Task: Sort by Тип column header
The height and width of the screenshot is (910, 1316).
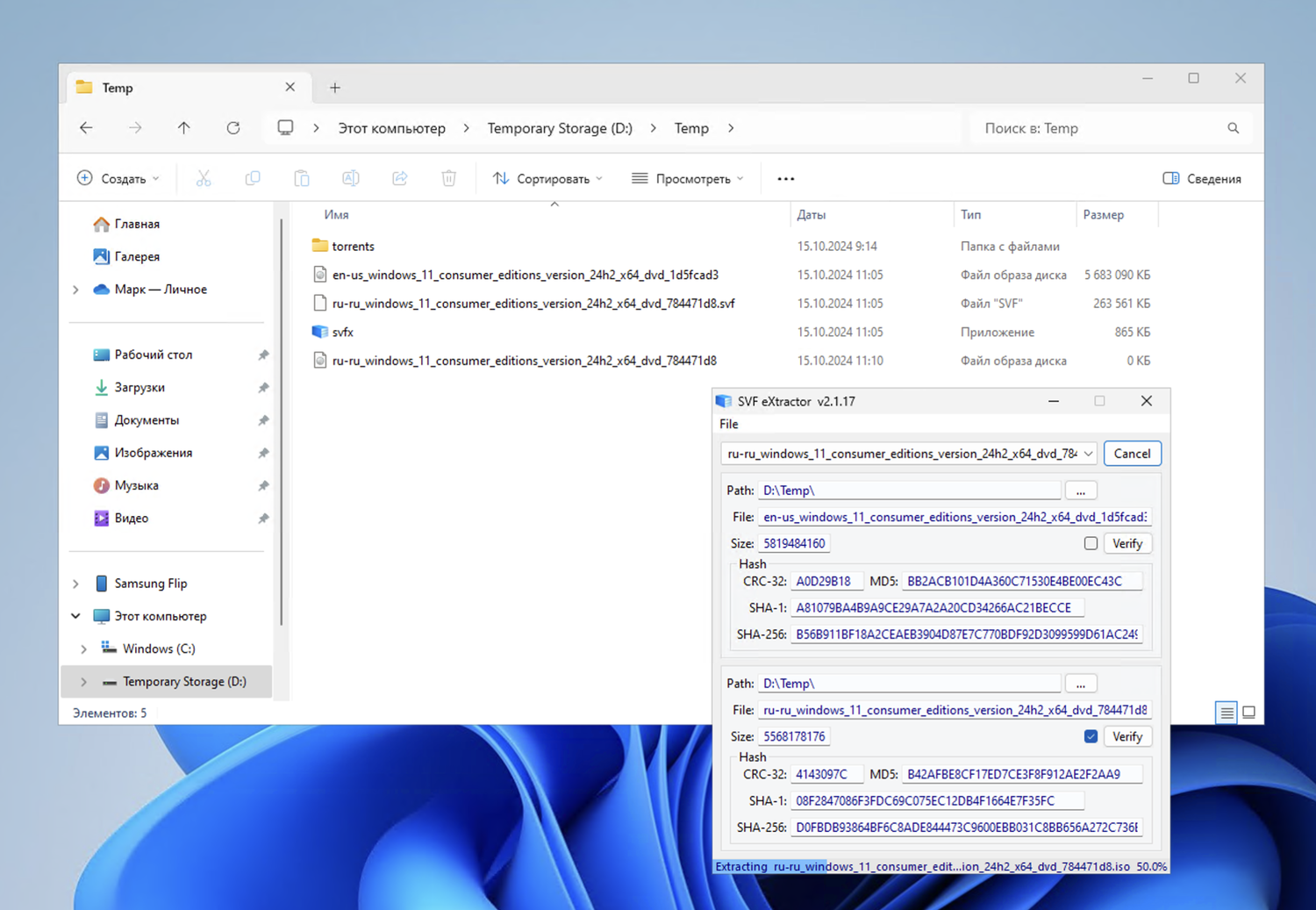Action: (x=970, y=215)
